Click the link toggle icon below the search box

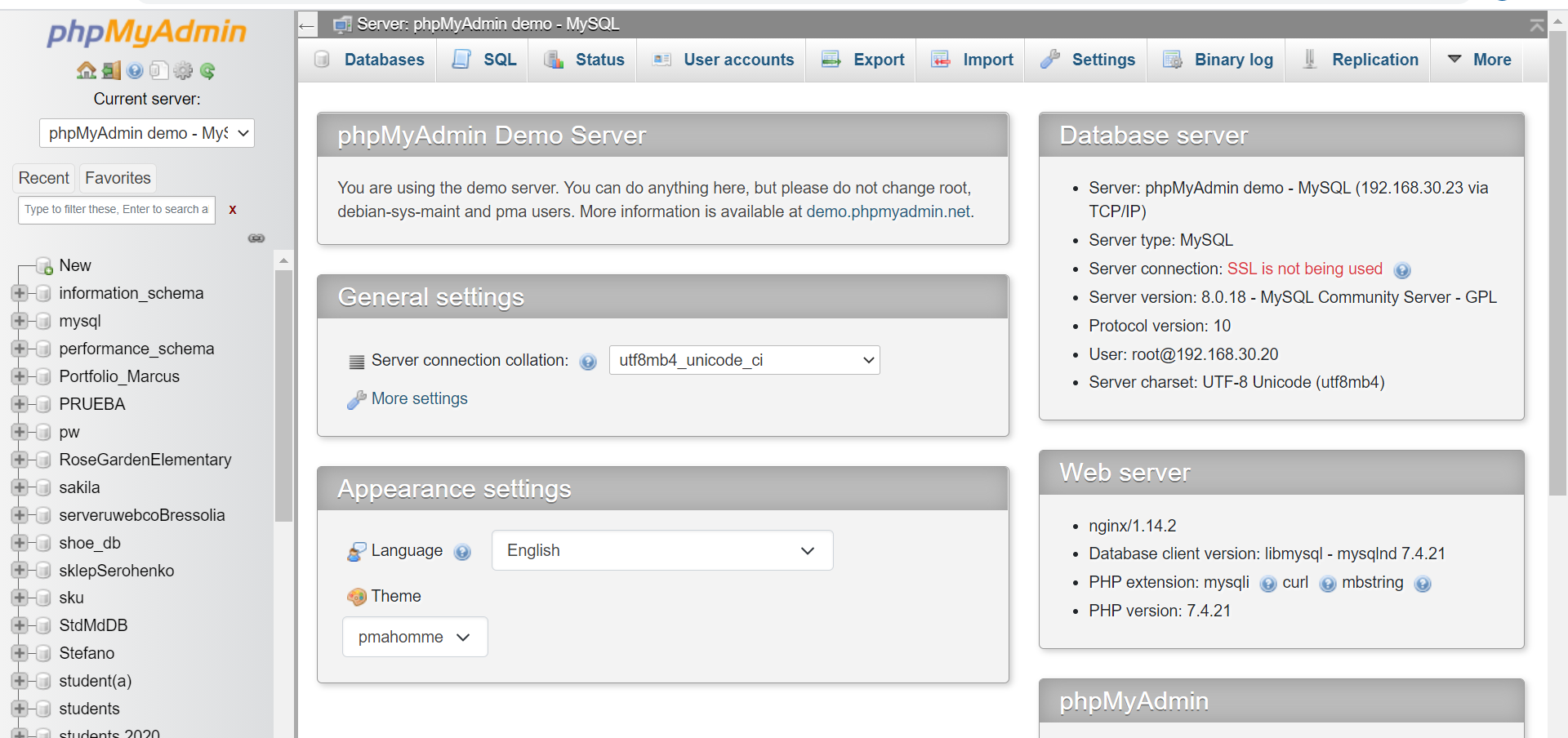tap(256, 238)
